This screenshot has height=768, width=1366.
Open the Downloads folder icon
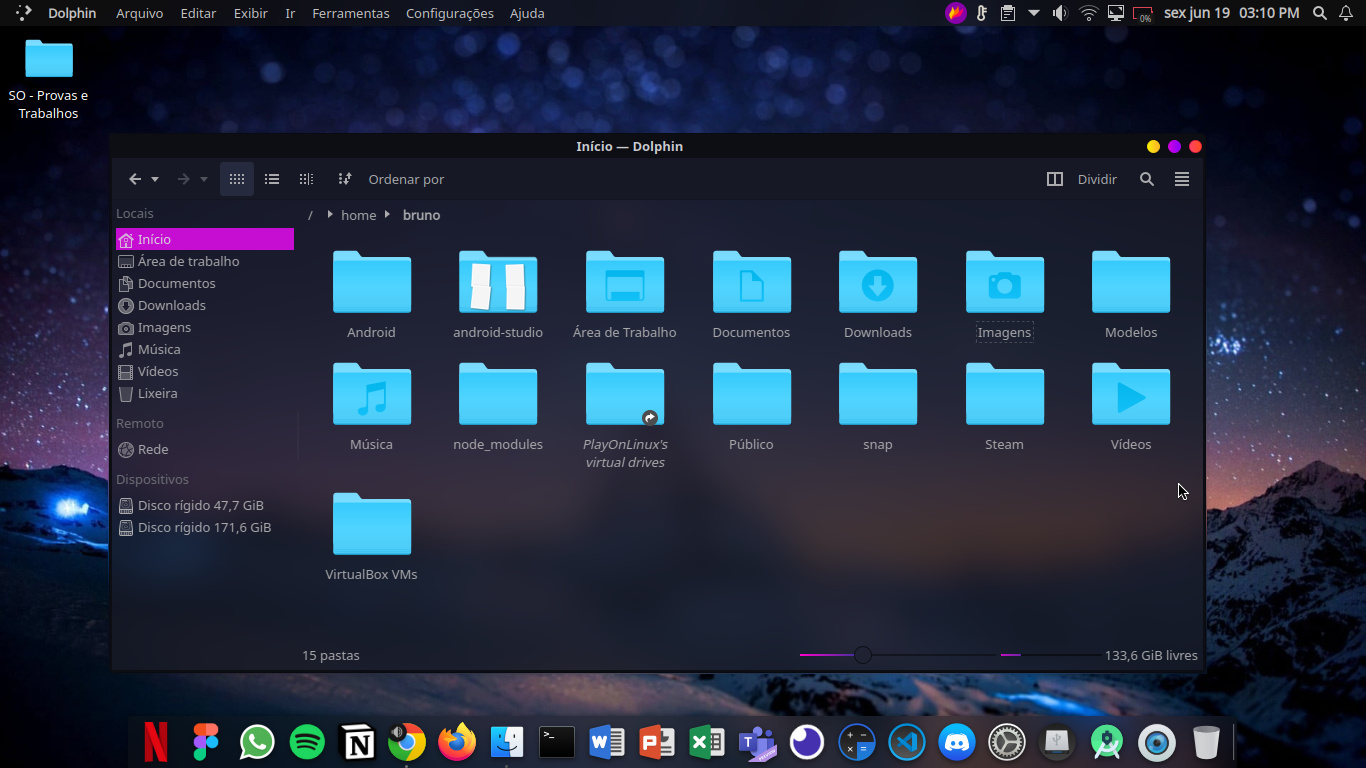click(x=877, y=283)
